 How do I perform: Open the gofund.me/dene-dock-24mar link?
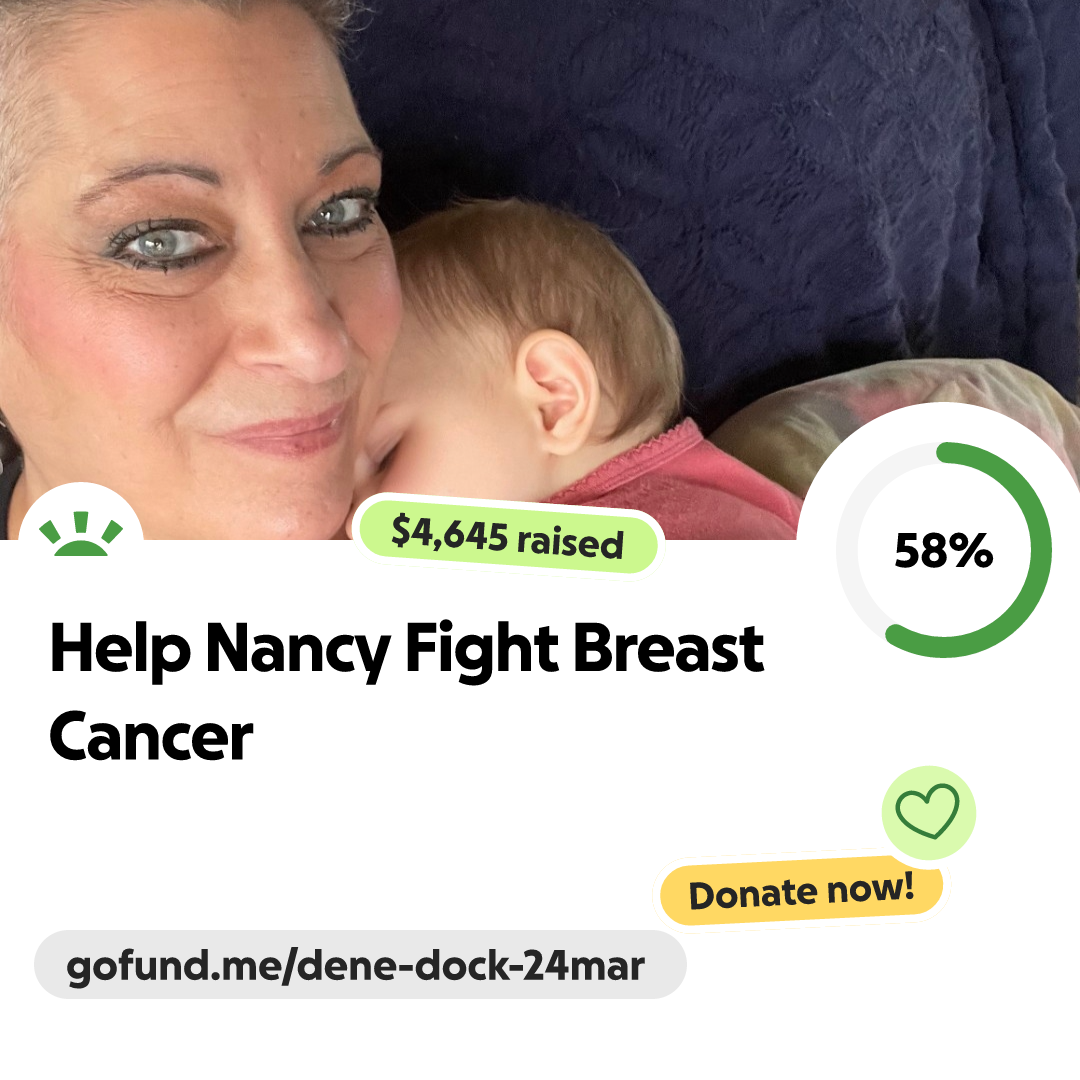355,966
